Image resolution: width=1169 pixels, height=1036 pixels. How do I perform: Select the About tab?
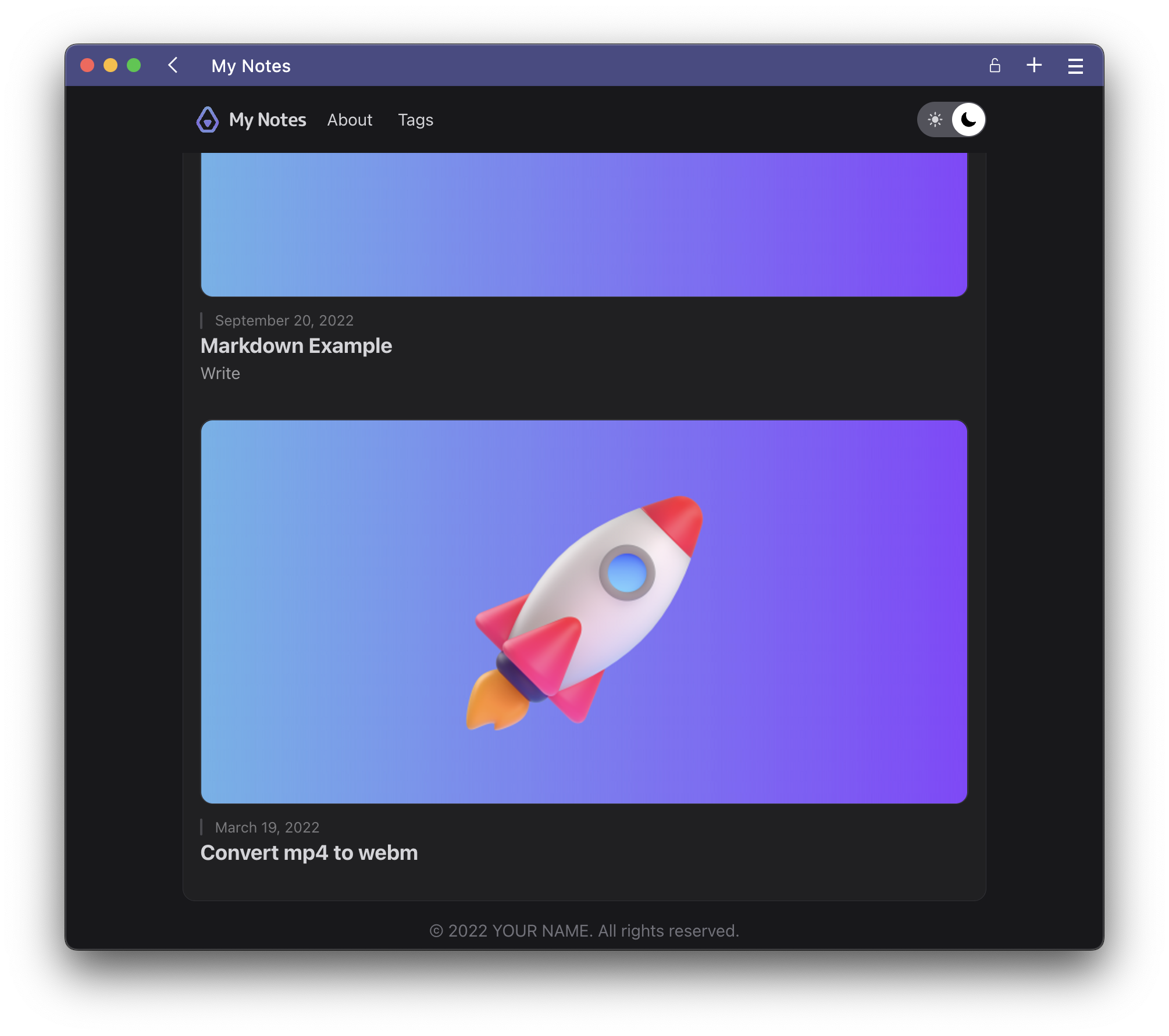click(350, 119)
